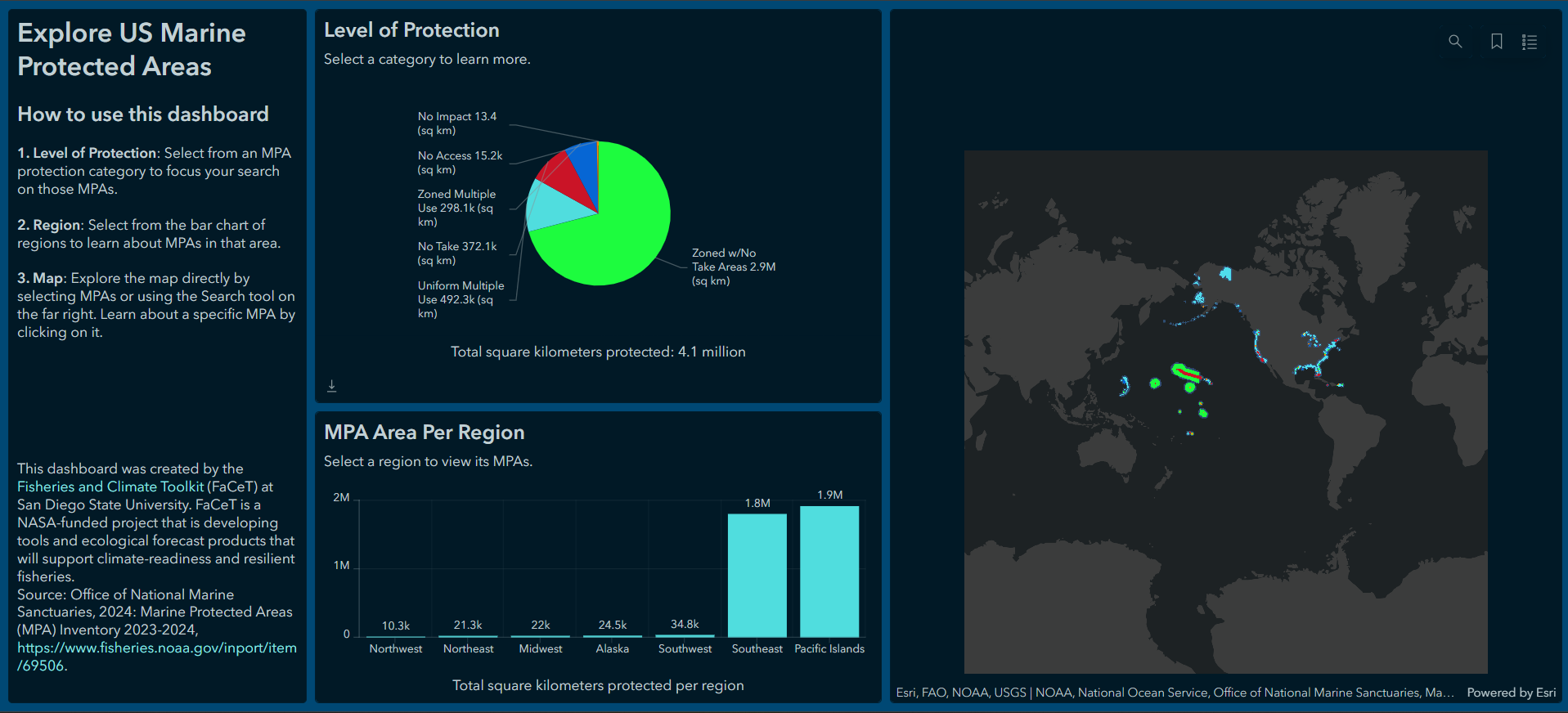Open the map Search tool
Image resolution: width=1568 pixels, height=713 pixels.
pyautogui.click(x=1455, y=42)
